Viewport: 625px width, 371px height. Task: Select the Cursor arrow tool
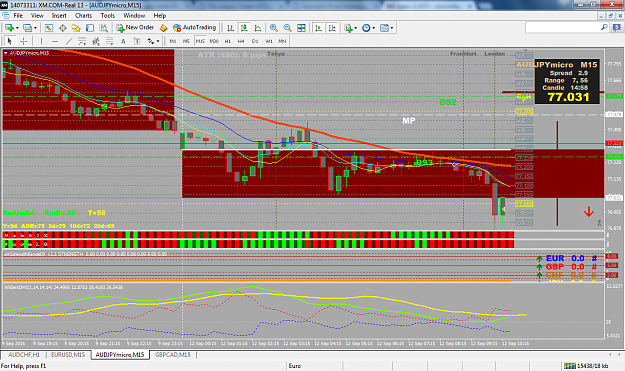[10, 41]
